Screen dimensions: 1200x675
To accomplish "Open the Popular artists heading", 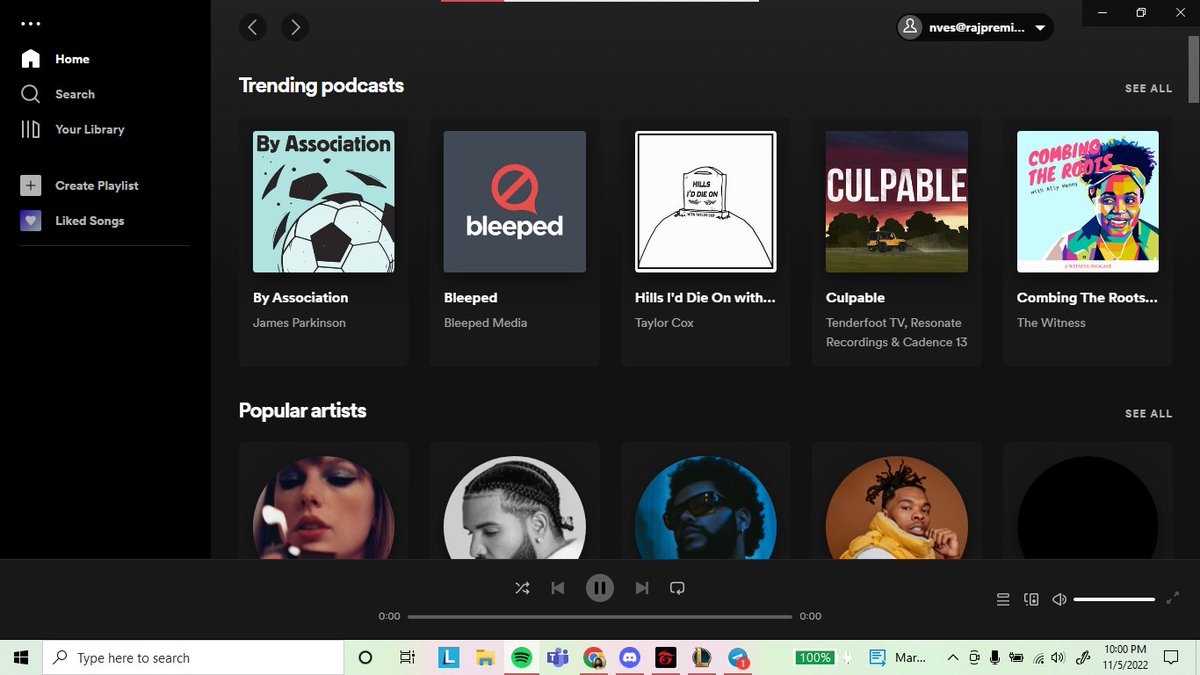I will click(302, 411).
